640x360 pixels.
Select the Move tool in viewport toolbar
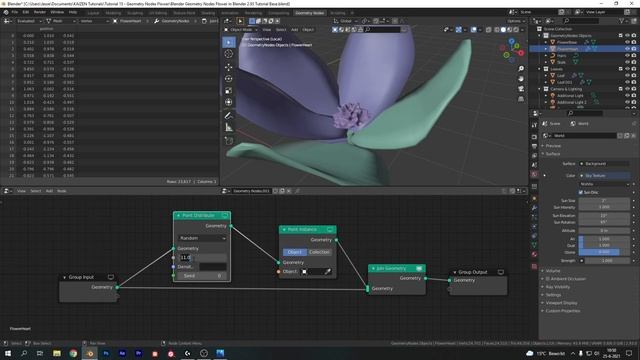pyautogui.click(x=229, y=67)
